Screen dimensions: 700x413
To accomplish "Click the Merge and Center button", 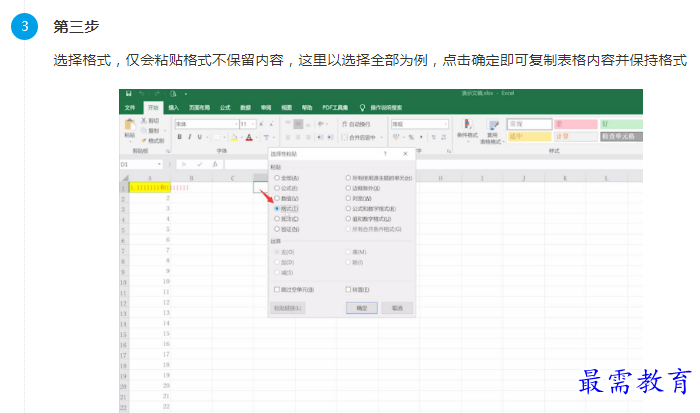I will (359, 138).
